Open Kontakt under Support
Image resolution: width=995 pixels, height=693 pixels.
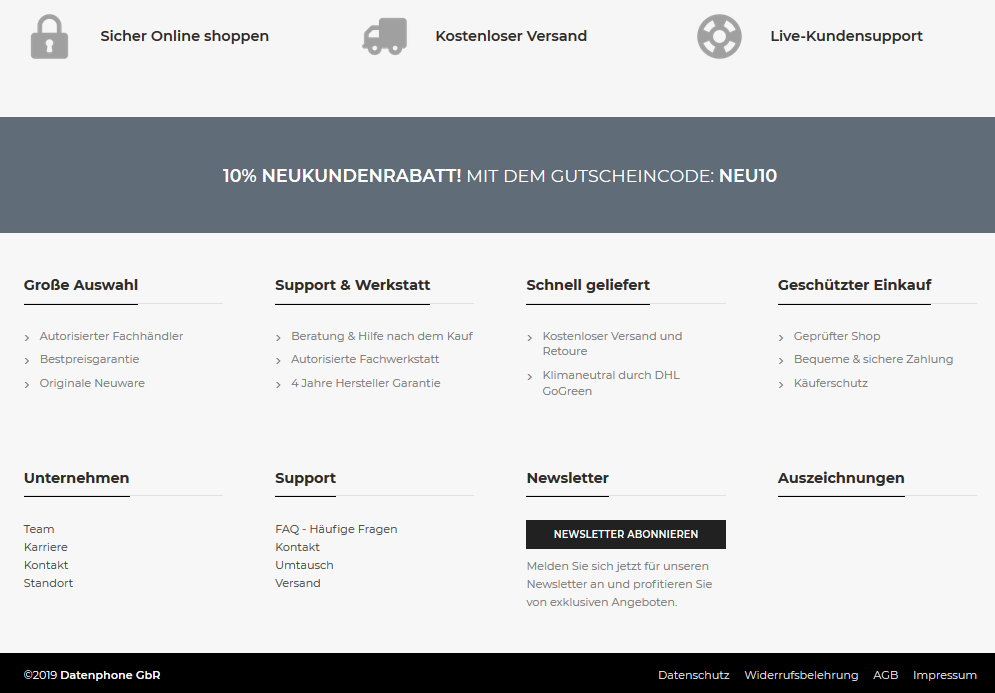click(297, 547)
